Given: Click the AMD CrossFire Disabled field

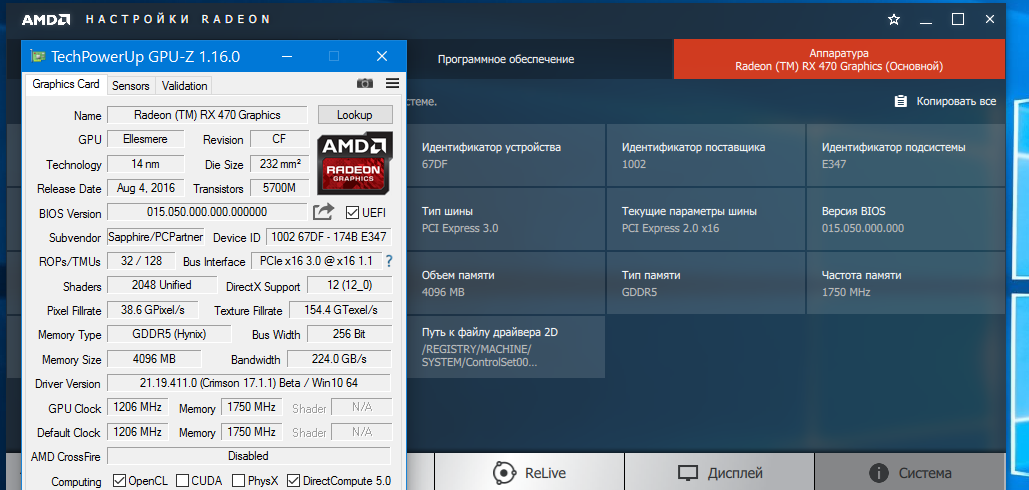Looking at the screenshot, I should (x=249, y=455).
